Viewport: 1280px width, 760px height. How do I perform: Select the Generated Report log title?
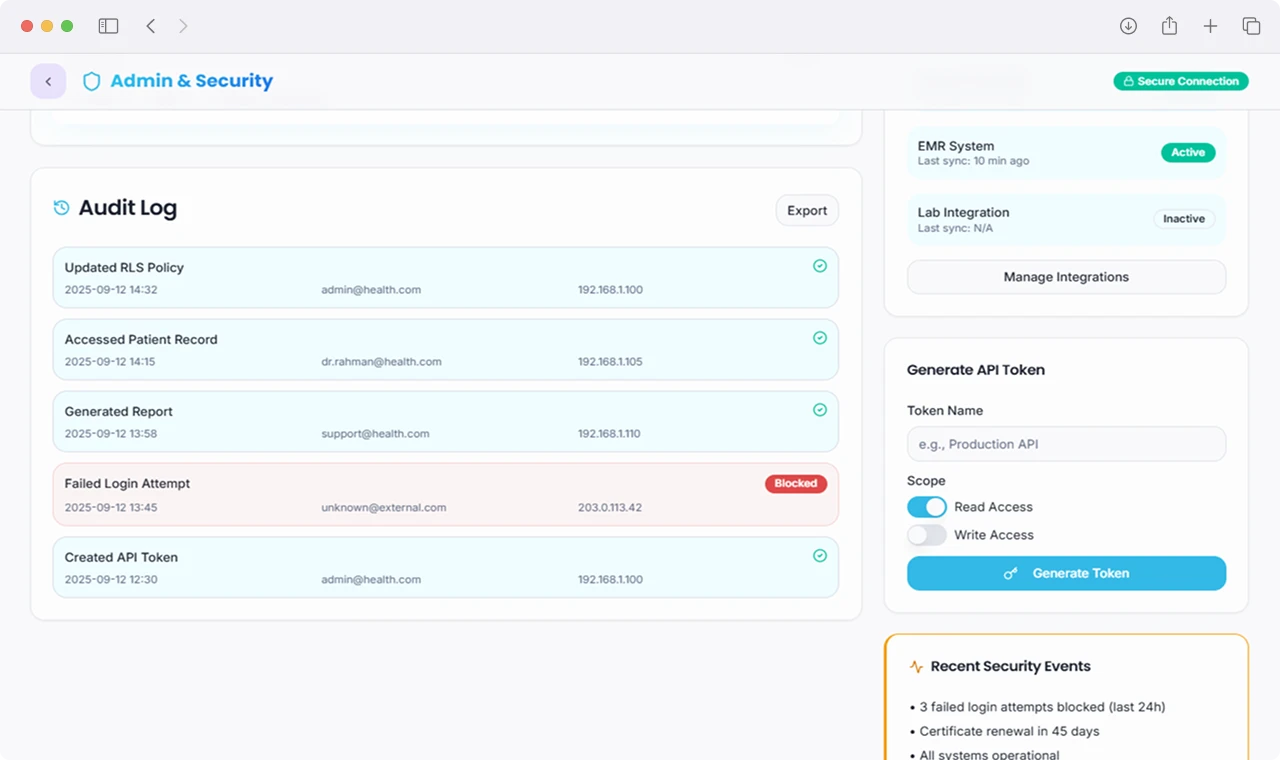click(x=119, y=411)
